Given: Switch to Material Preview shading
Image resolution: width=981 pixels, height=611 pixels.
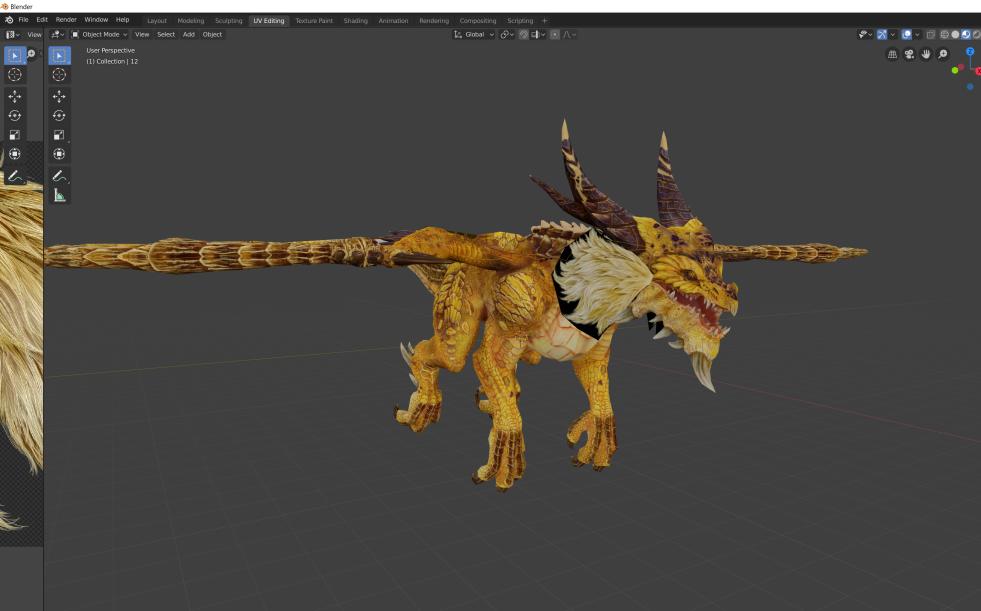Looking at the screenshot, I should click(x=966, y=35).
